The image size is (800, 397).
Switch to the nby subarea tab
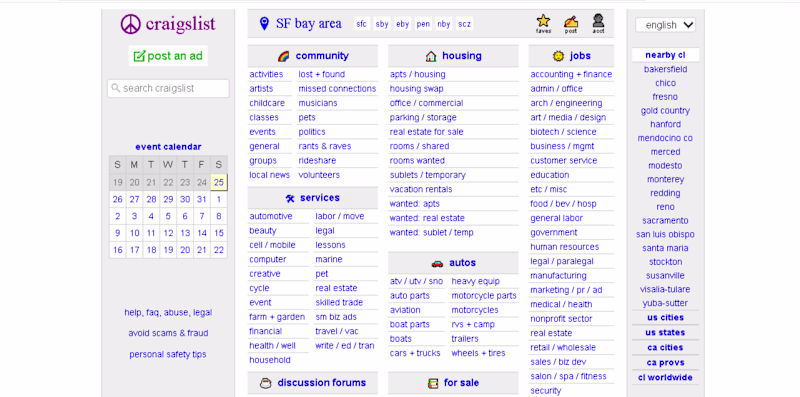444,24
